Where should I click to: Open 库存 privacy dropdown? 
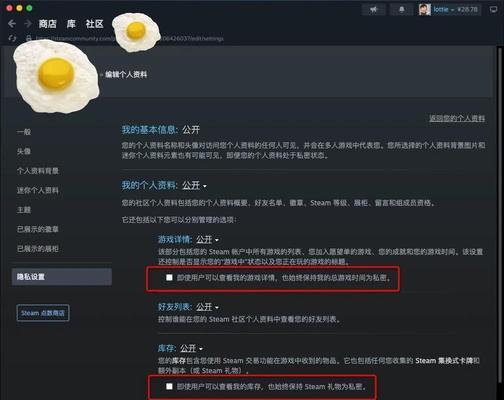[x=192, y=348]
